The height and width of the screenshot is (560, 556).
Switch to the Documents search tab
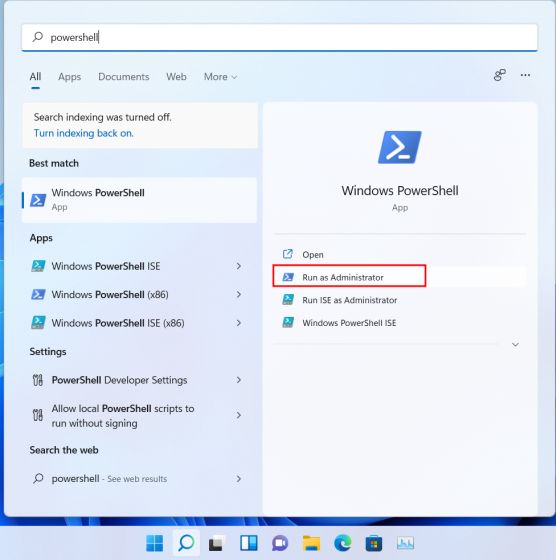124,77
